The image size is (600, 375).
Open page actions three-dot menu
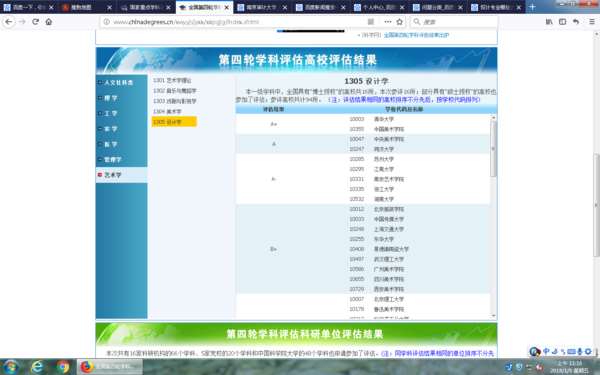click(x=388, y=22)
